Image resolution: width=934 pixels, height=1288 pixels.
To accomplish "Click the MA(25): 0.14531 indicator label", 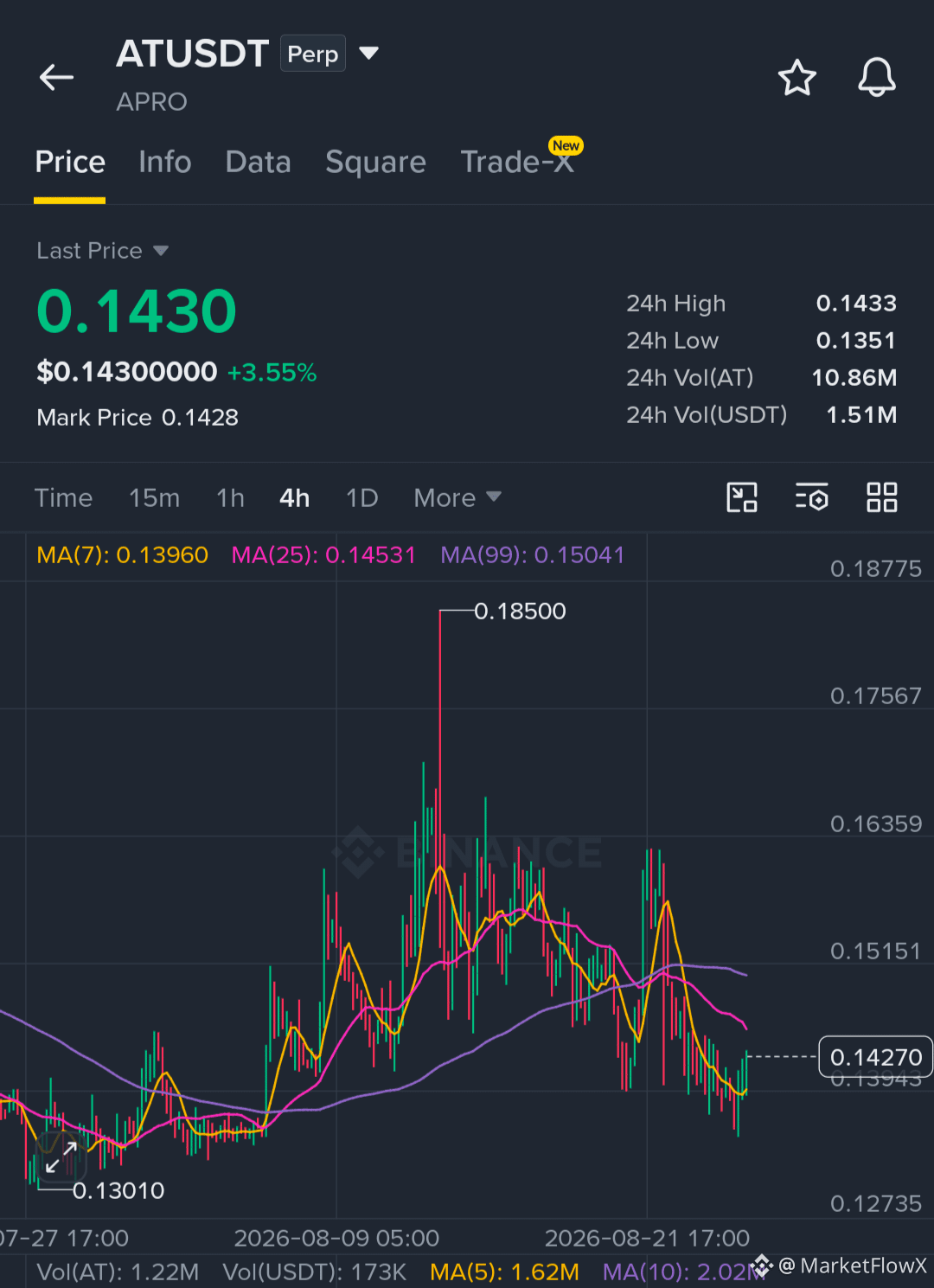I will click(323, 554).
